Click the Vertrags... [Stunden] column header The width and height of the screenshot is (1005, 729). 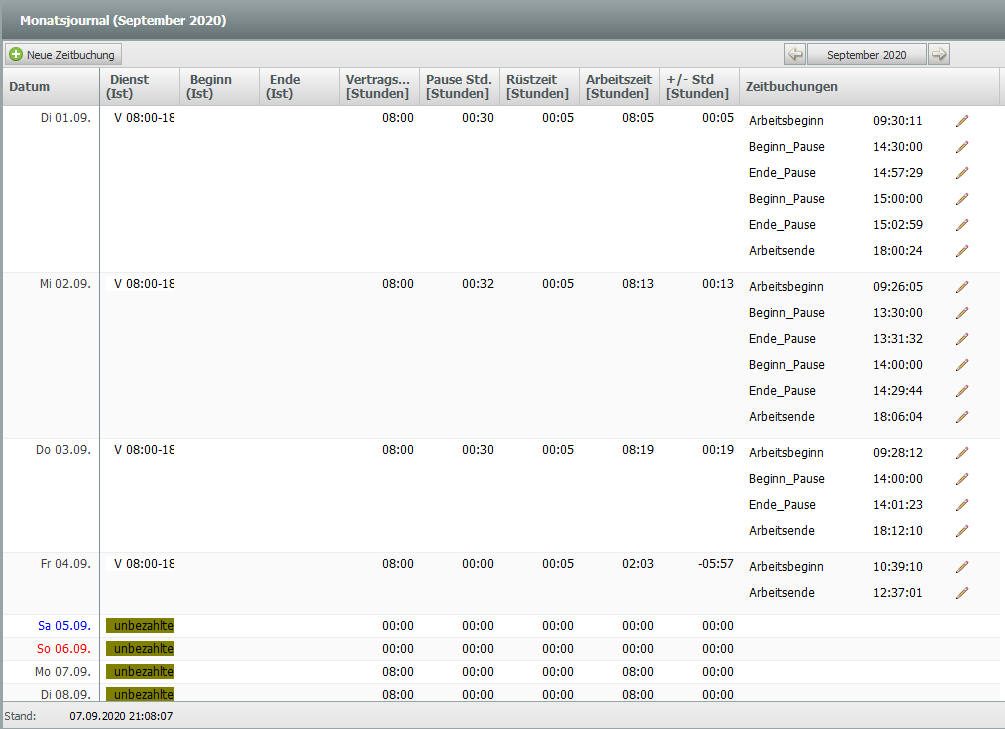[379, 87]
